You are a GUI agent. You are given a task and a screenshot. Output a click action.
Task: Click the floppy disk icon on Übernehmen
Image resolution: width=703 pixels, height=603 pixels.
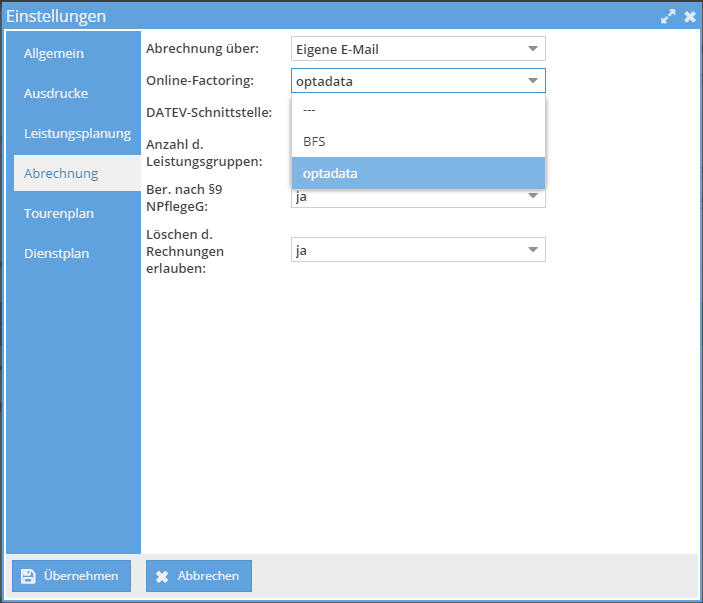tap(28, 576)
